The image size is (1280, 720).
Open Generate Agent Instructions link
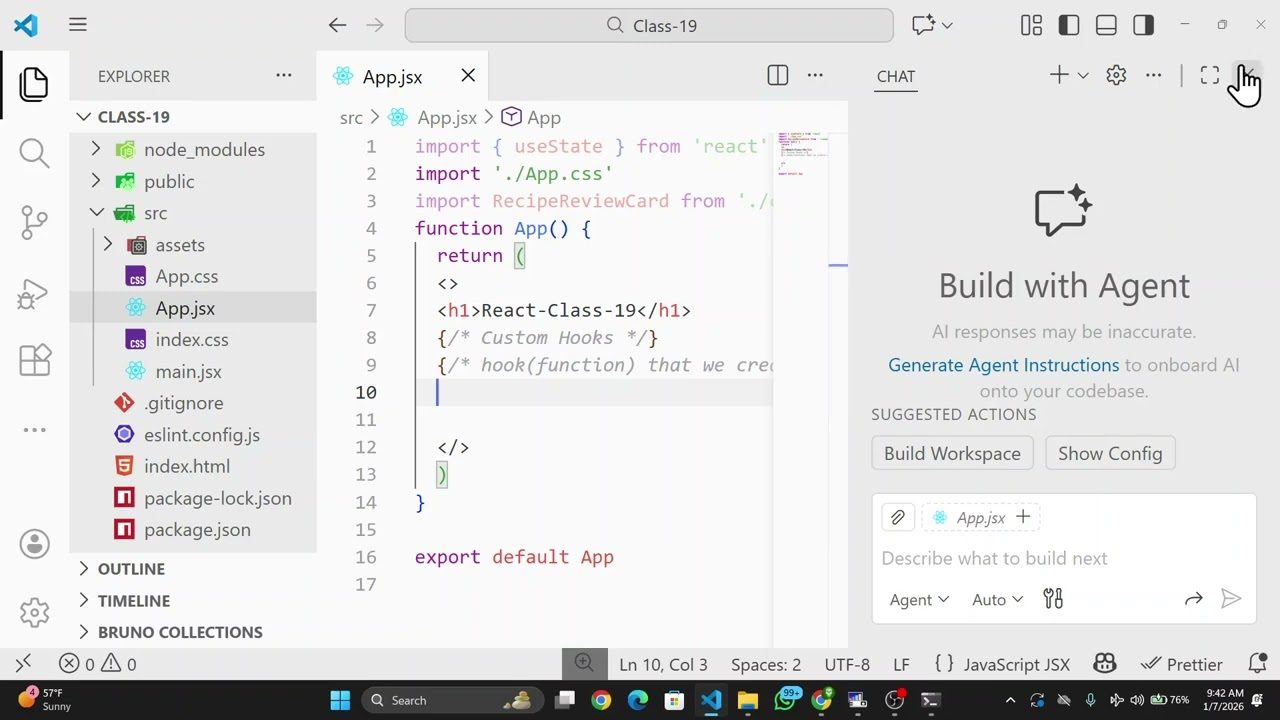(x=1003, y=365)
